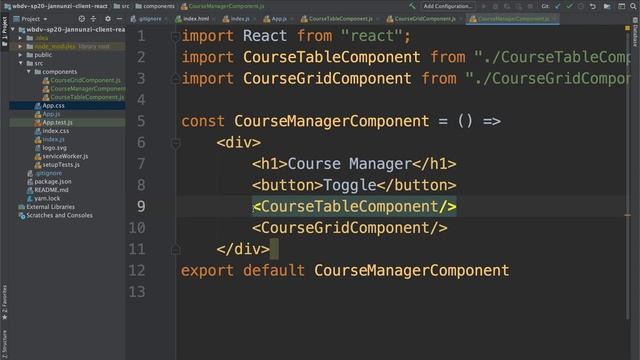Toggle the Structure tool window stripe
This screenshot has height=360, width=640.
(x=4, y=344)
